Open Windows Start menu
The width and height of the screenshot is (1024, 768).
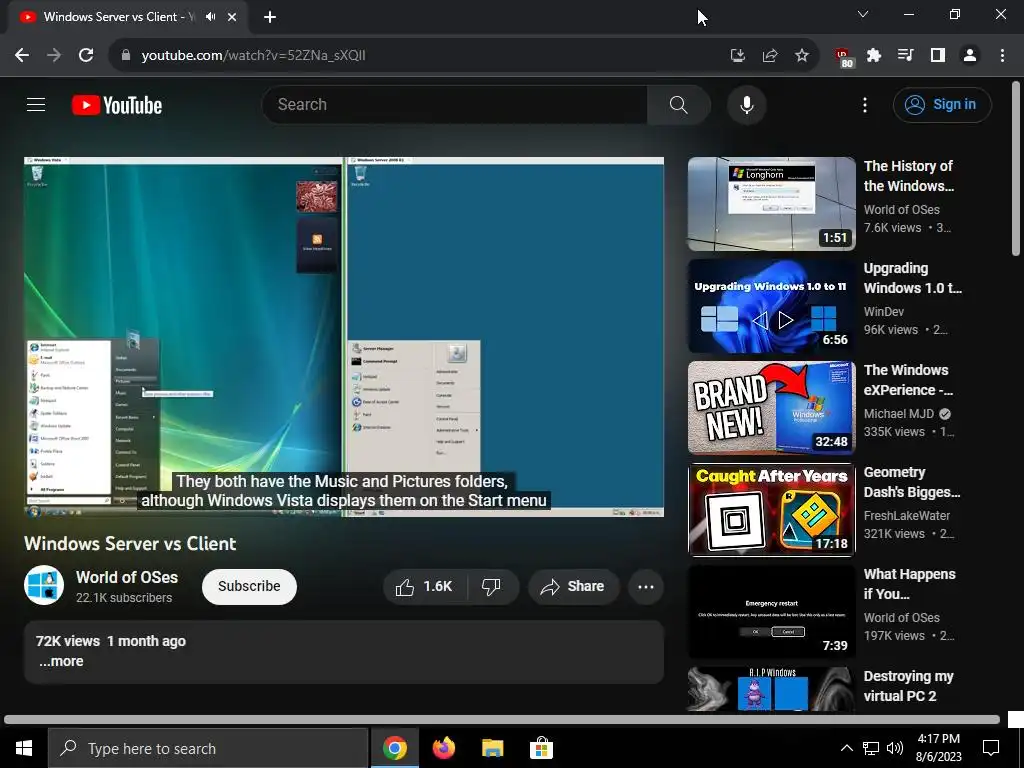click(x=24, y=748)
